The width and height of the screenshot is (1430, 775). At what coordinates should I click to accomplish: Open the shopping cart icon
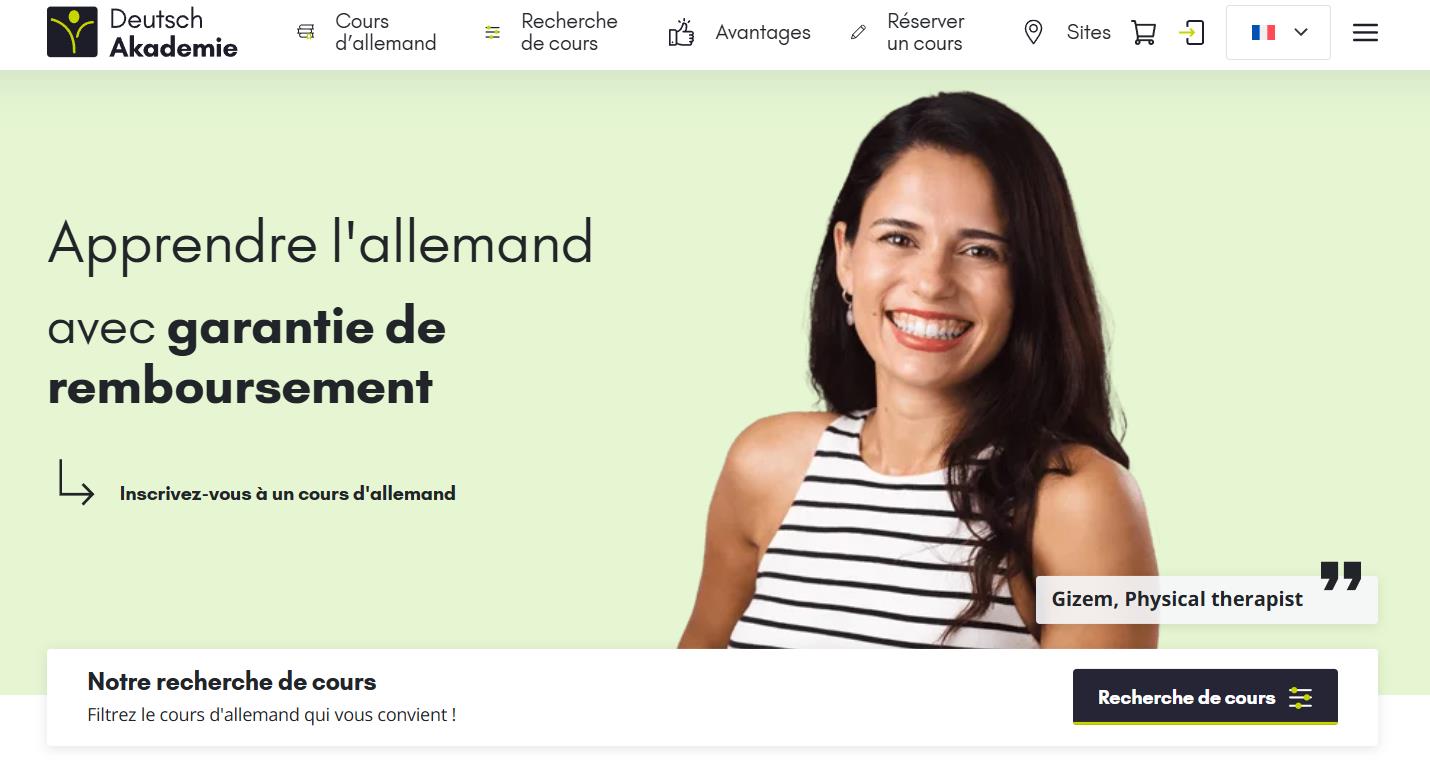1143,32
